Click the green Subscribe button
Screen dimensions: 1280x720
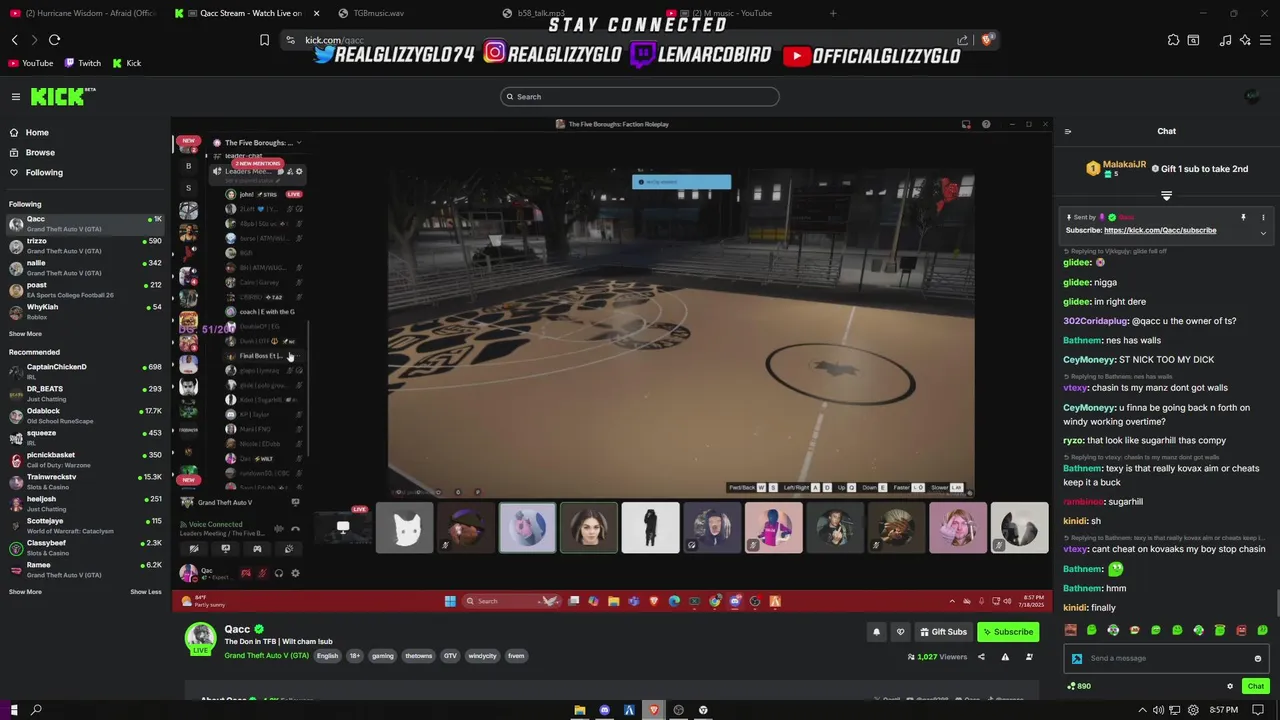1008,632
